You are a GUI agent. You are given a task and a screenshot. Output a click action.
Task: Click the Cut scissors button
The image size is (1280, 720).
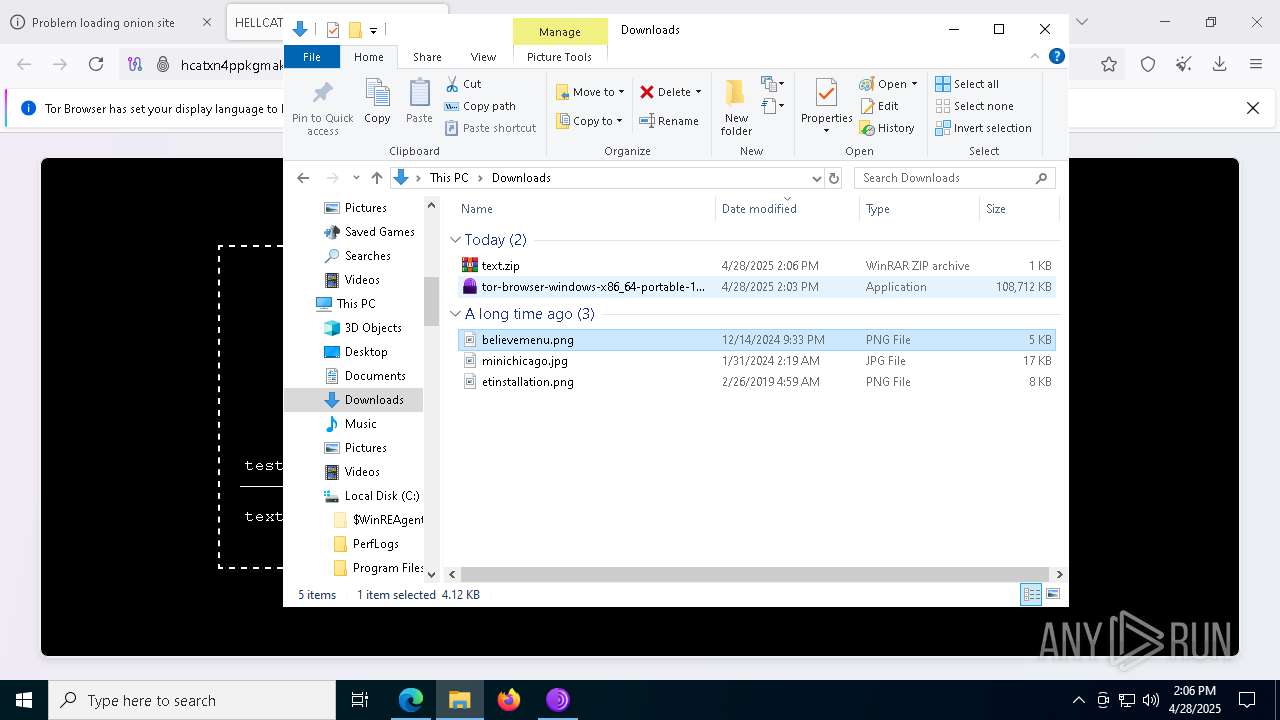pos(463,84)
